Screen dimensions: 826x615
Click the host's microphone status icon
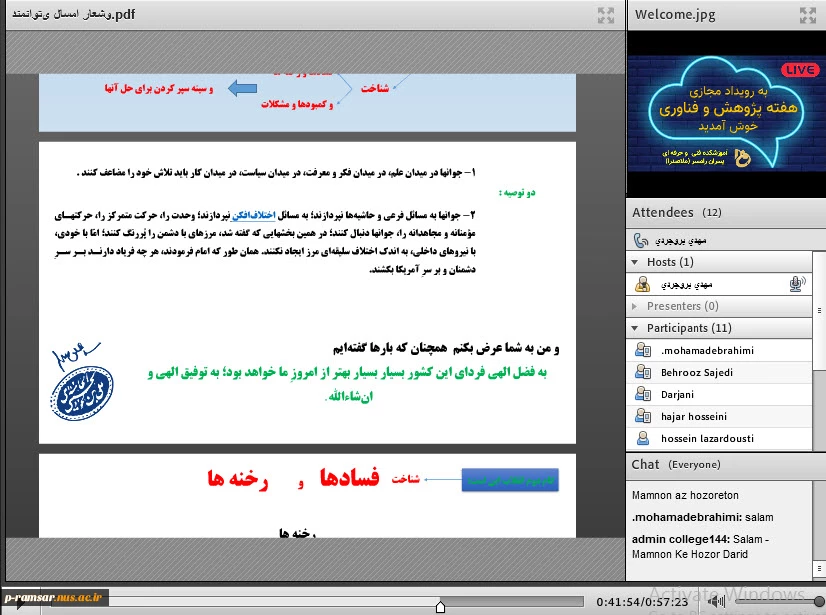(797, 284)
